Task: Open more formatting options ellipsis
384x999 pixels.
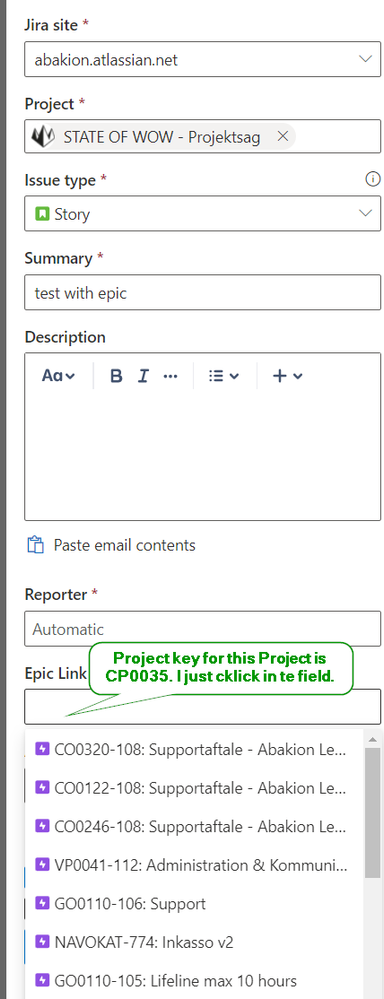Action: pyautogui.click(x=170, y=376)
